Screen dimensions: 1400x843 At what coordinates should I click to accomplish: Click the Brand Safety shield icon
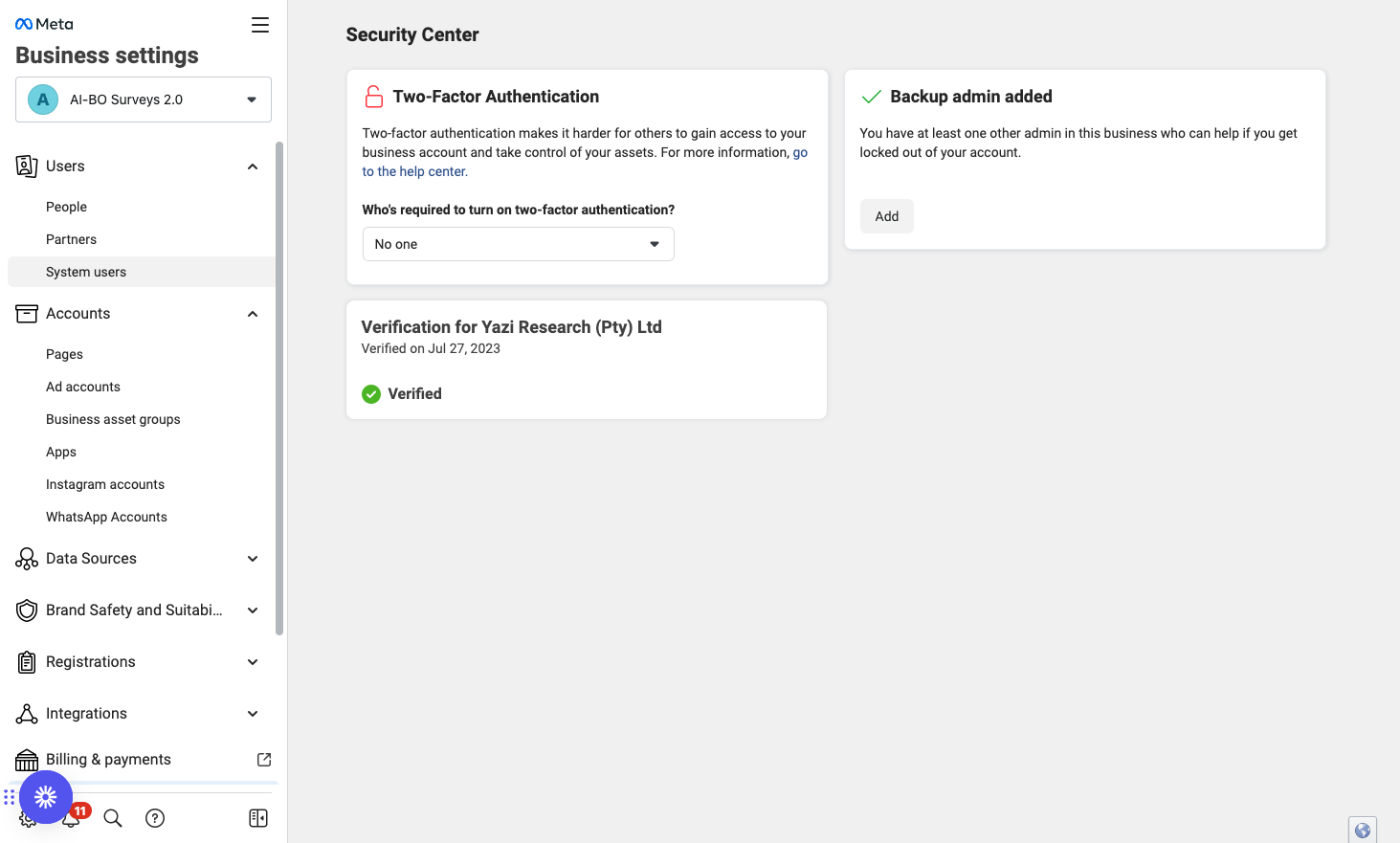click(x=27, y=610)
